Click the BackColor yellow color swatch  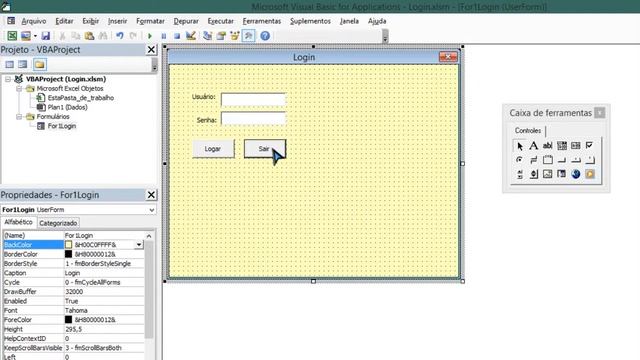(x=69, y=245)
